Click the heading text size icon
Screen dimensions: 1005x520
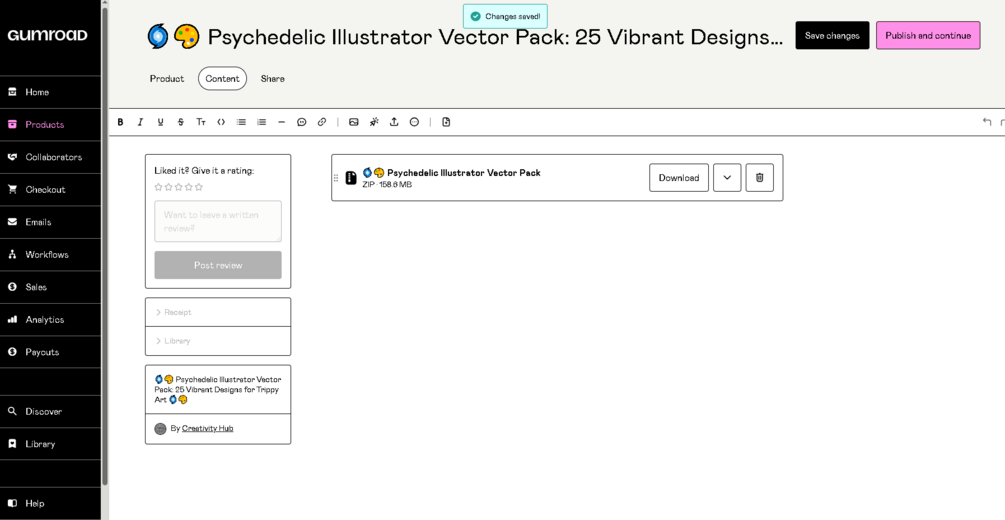tap(201, 122)
